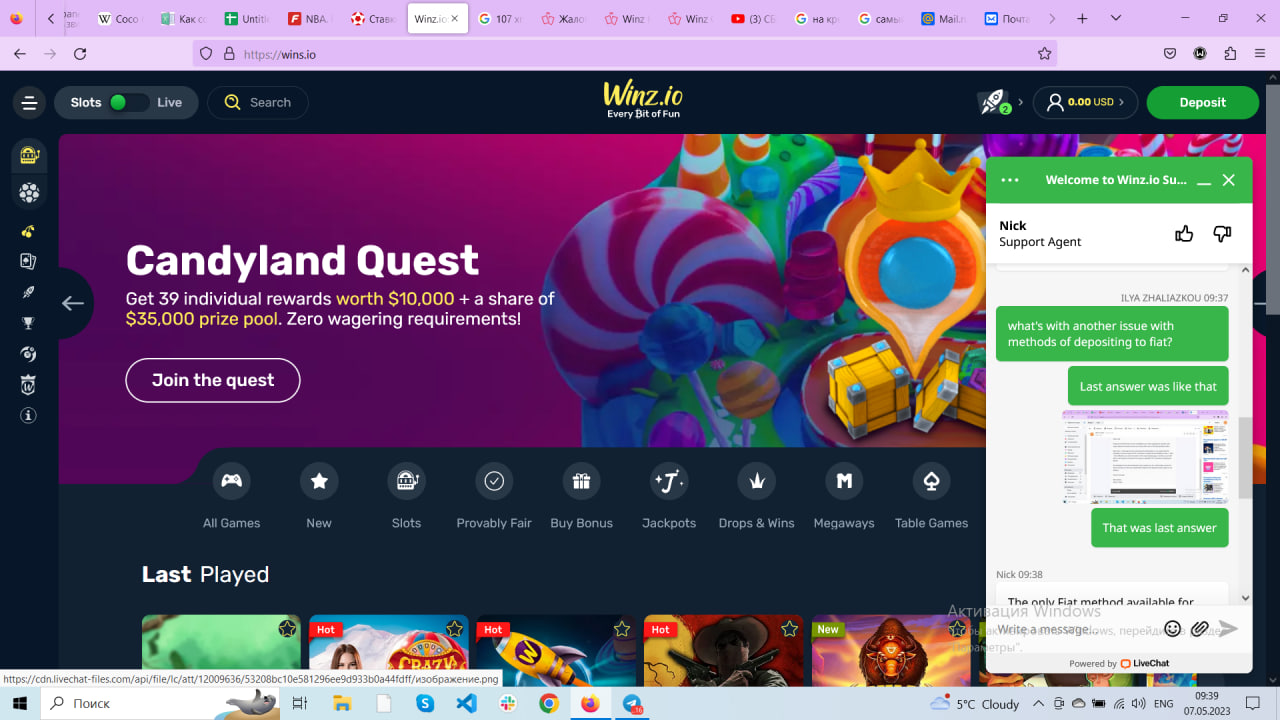Send the chat message
1280x720 pixels.
tap(1228, 628)
